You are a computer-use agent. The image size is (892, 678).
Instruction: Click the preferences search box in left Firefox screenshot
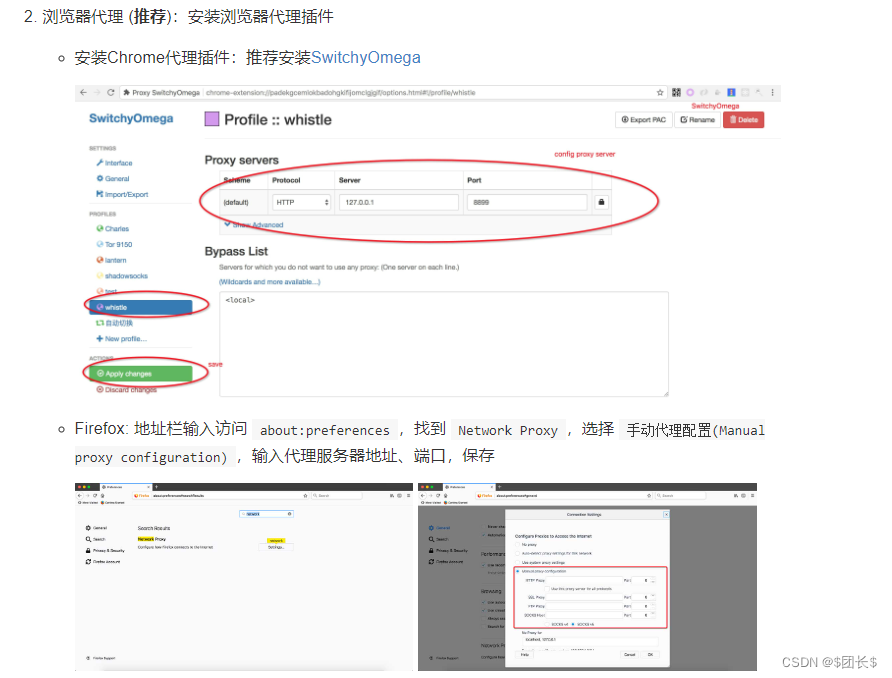pyautogui.click(x=267, y=514)
